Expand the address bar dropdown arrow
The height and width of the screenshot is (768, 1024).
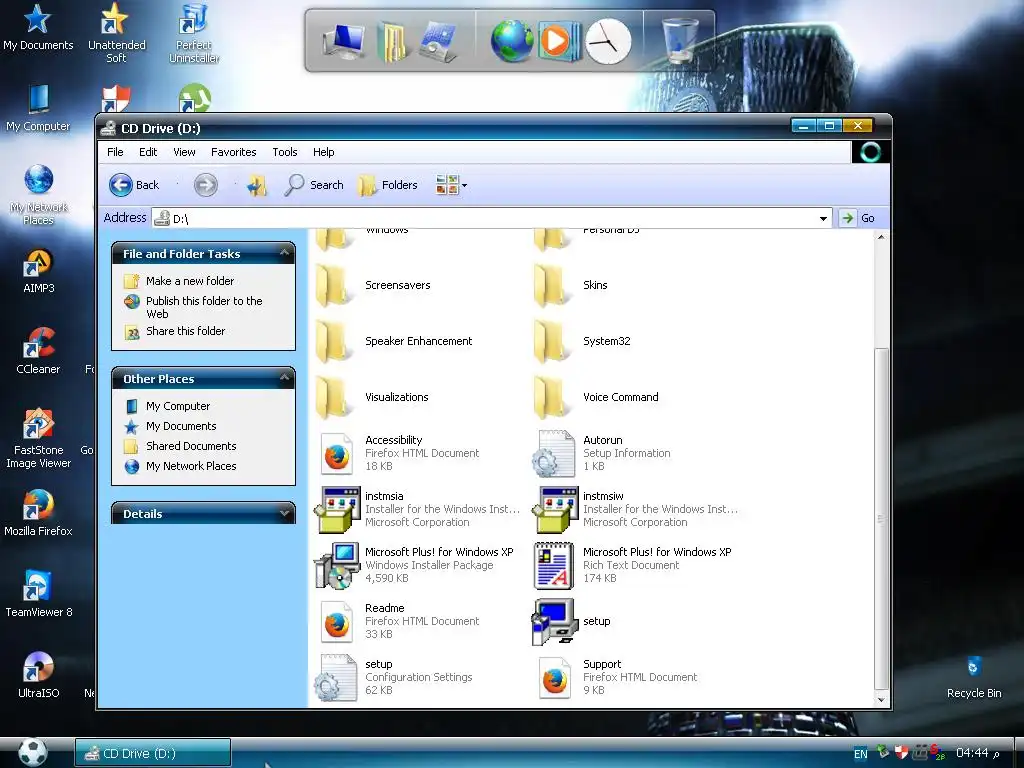(824, 218)
